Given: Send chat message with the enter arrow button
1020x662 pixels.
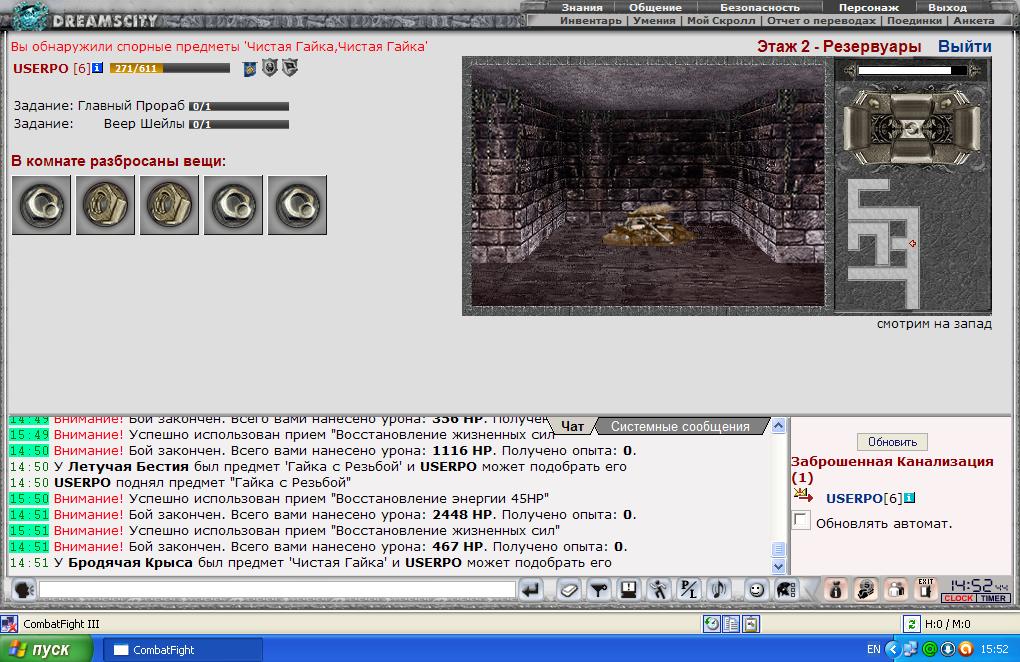Looking at the screenshot, I should [531, 590].
